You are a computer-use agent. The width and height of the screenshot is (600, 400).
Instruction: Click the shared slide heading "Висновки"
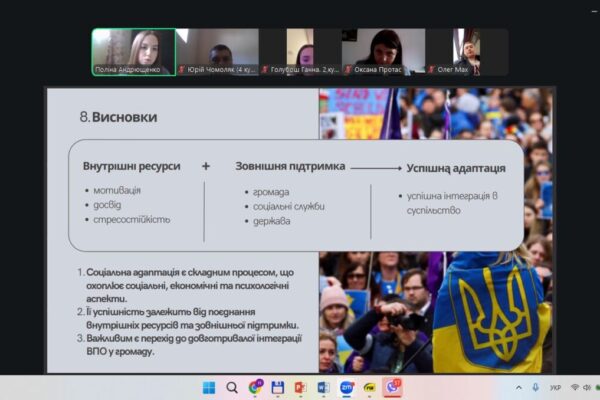point(124,117)
